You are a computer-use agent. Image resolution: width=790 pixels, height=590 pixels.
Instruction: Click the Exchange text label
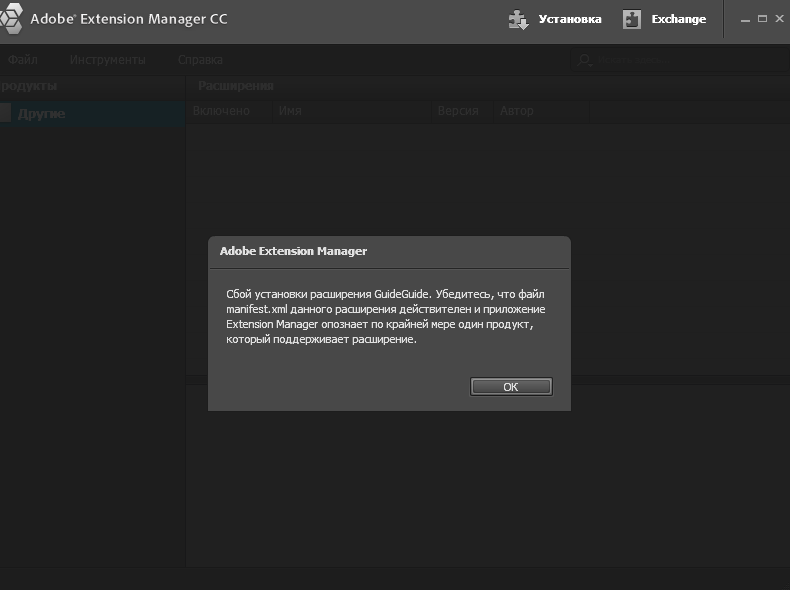pyautogui.click(x=679, y=19)
